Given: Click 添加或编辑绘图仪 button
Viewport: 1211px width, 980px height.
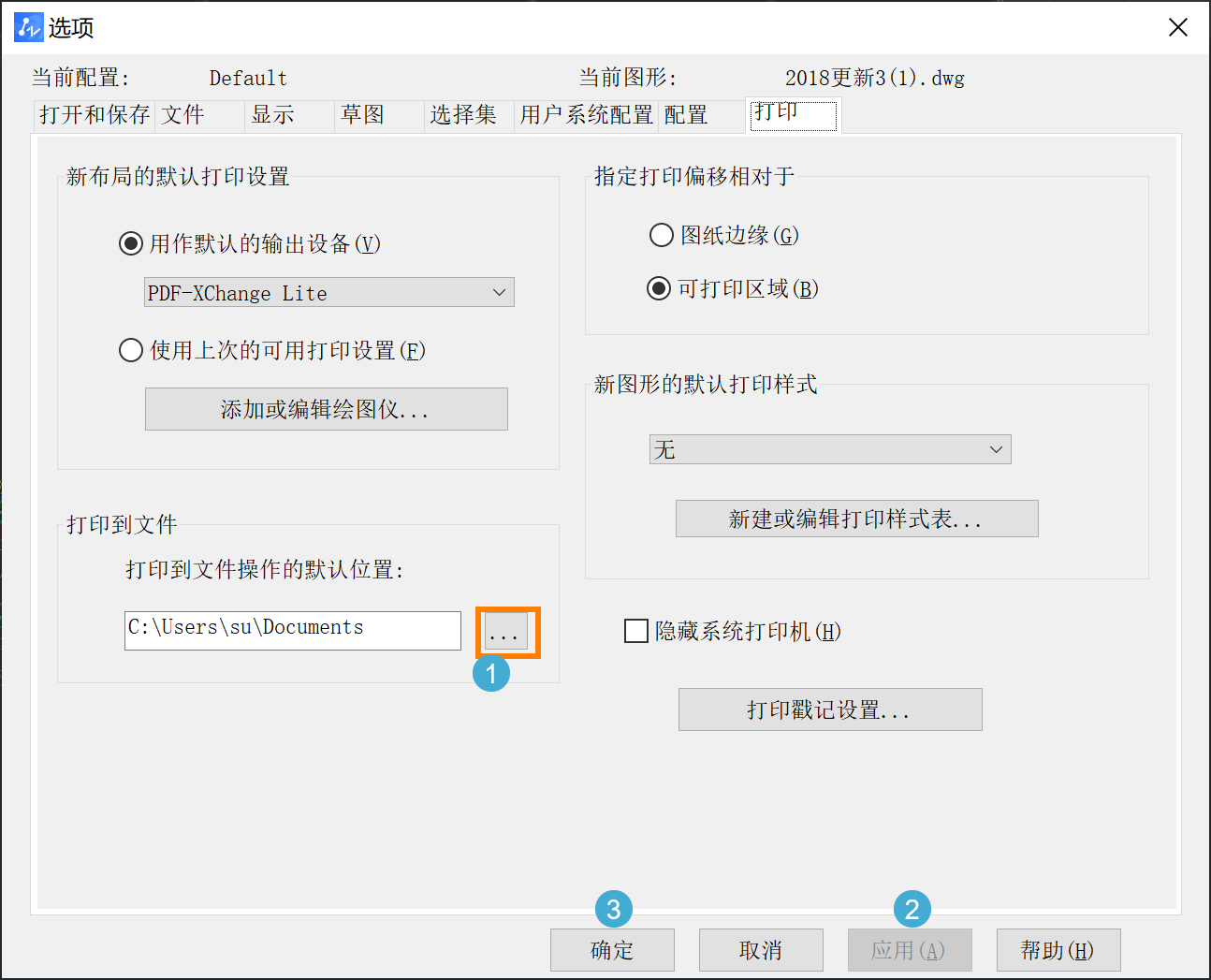Looking at the screenshot, I should [x=327, y=409].
